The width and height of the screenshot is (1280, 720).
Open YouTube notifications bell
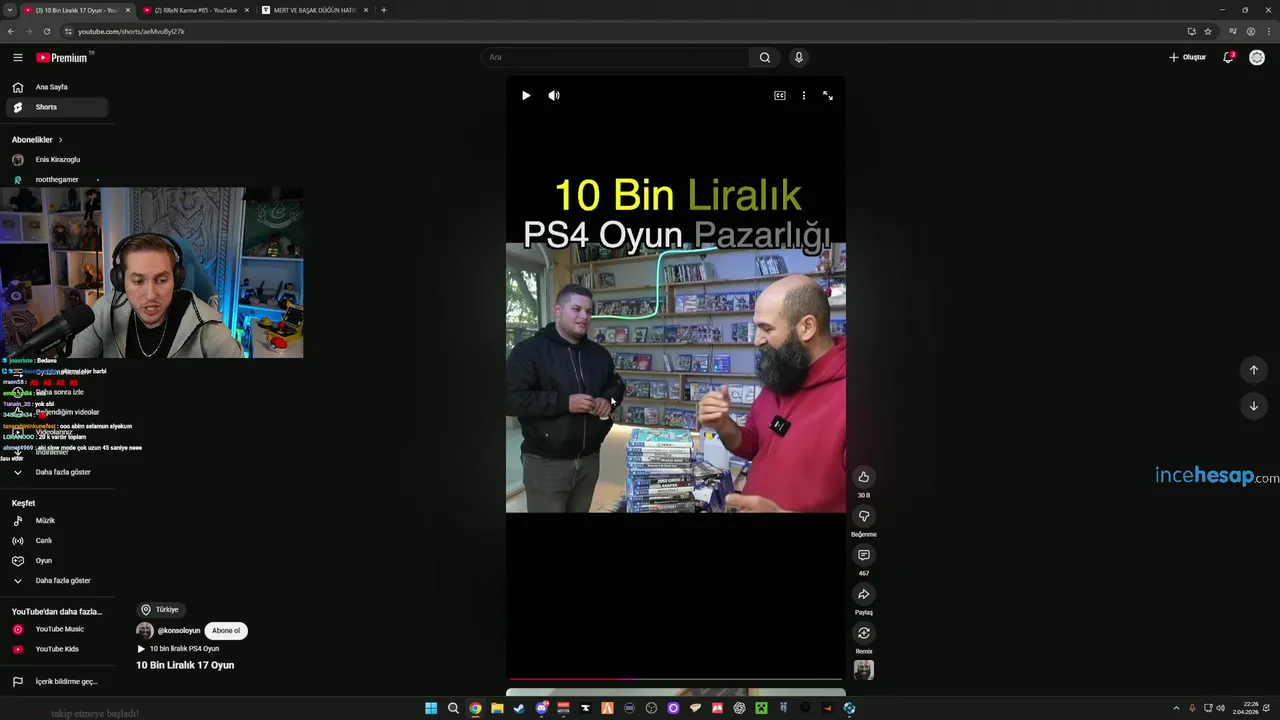[x=1229, y=58]
